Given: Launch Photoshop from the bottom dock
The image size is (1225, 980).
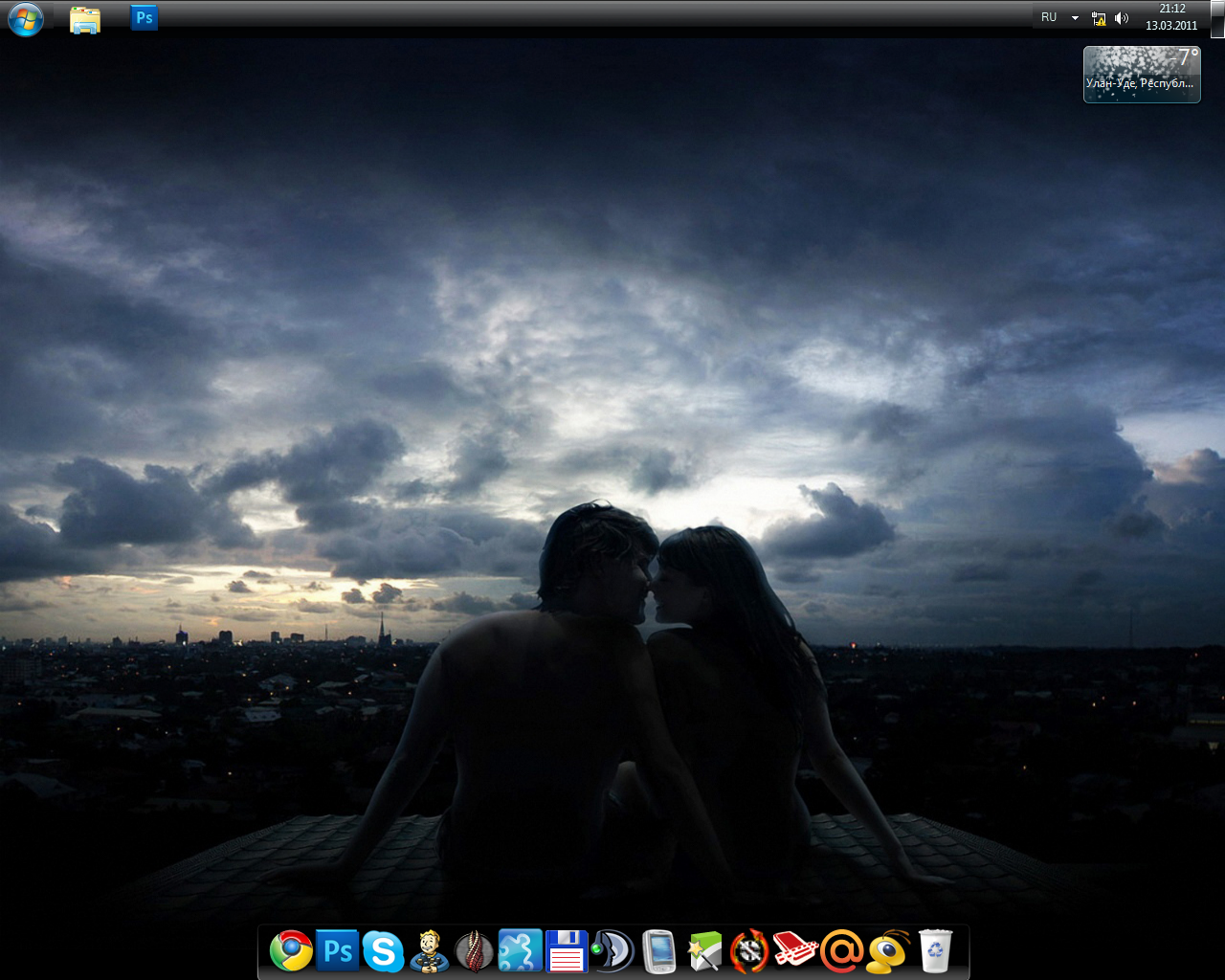Looking at the screenshot, I should coord(337,951).
